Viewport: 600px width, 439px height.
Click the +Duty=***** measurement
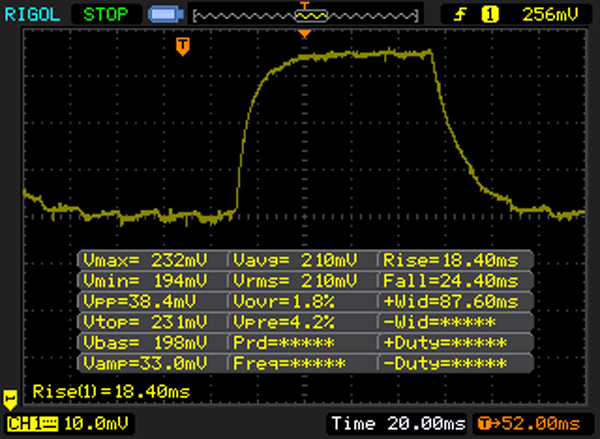tap(445, 343)
